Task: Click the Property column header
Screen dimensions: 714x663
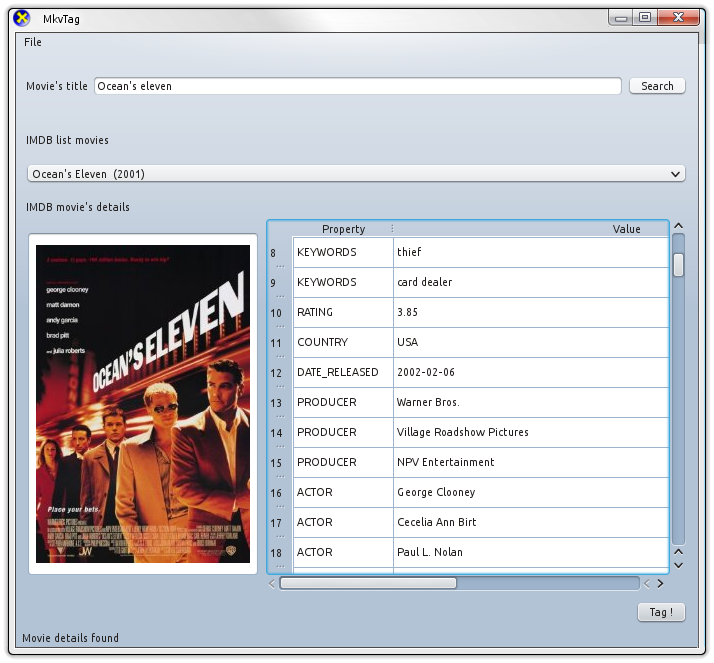Action: 343,229
